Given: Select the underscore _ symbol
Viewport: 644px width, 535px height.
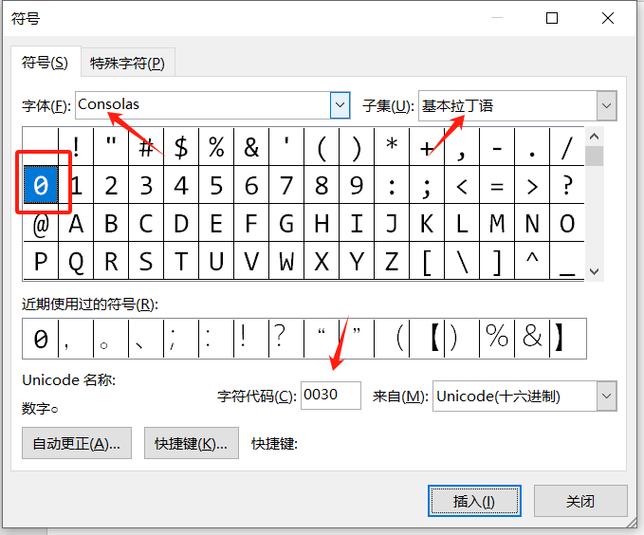Looking at the screenshot, I should [567, 261].
